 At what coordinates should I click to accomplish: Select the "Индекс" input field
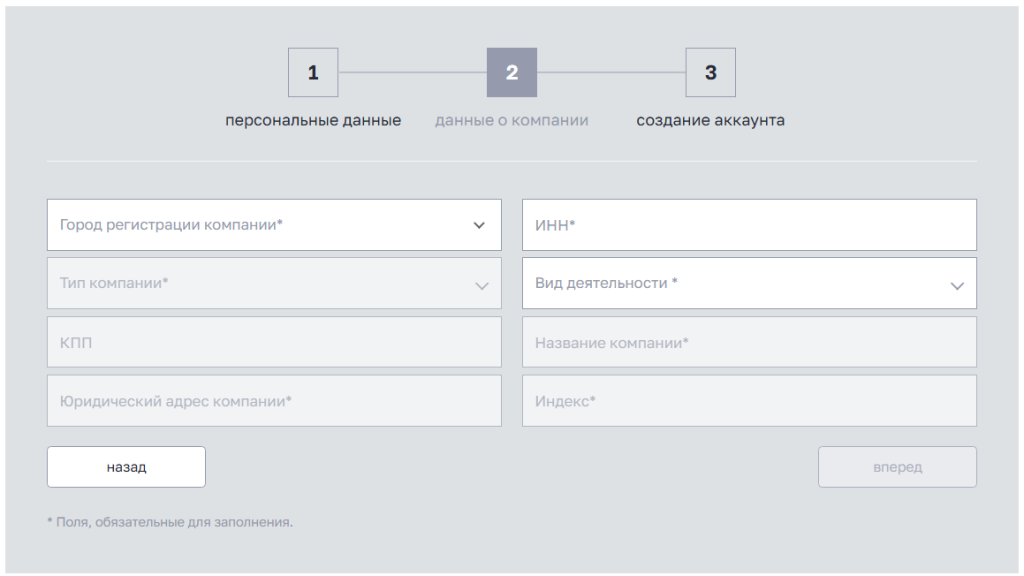(749, 401)
